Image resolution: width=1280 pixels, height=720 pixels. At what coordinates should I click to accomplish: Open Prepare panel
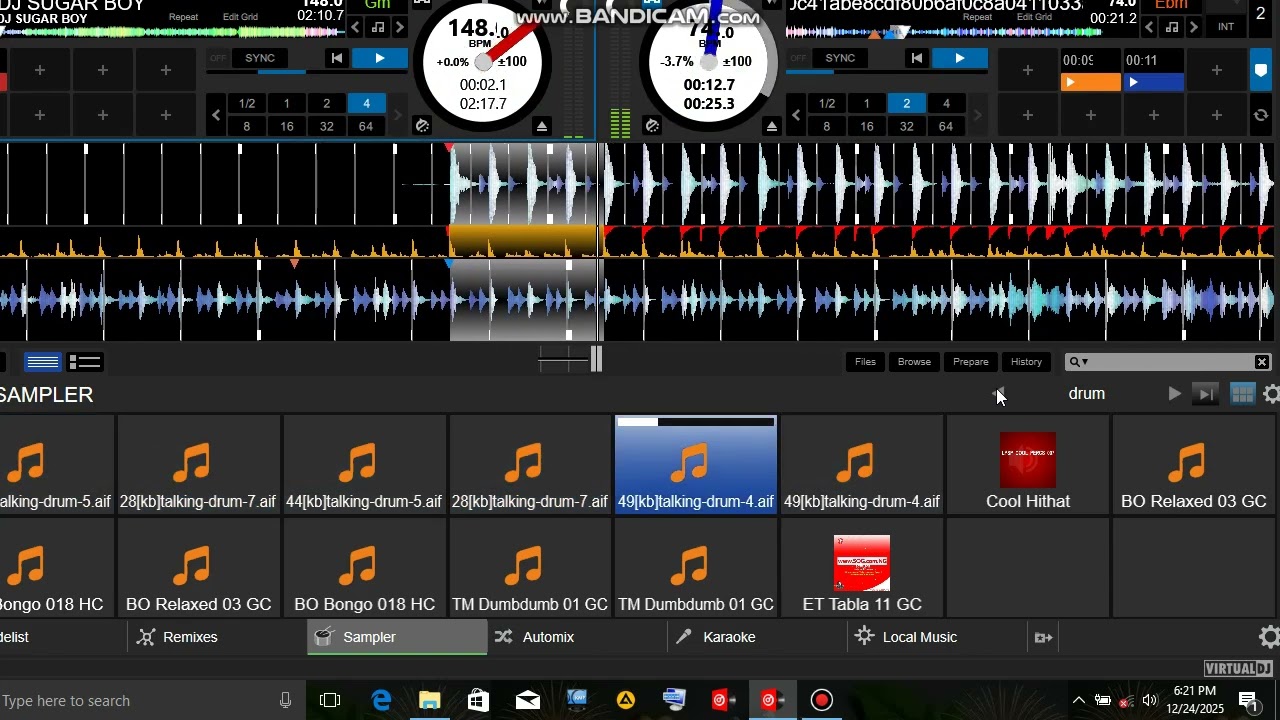(x=970, y=362)
